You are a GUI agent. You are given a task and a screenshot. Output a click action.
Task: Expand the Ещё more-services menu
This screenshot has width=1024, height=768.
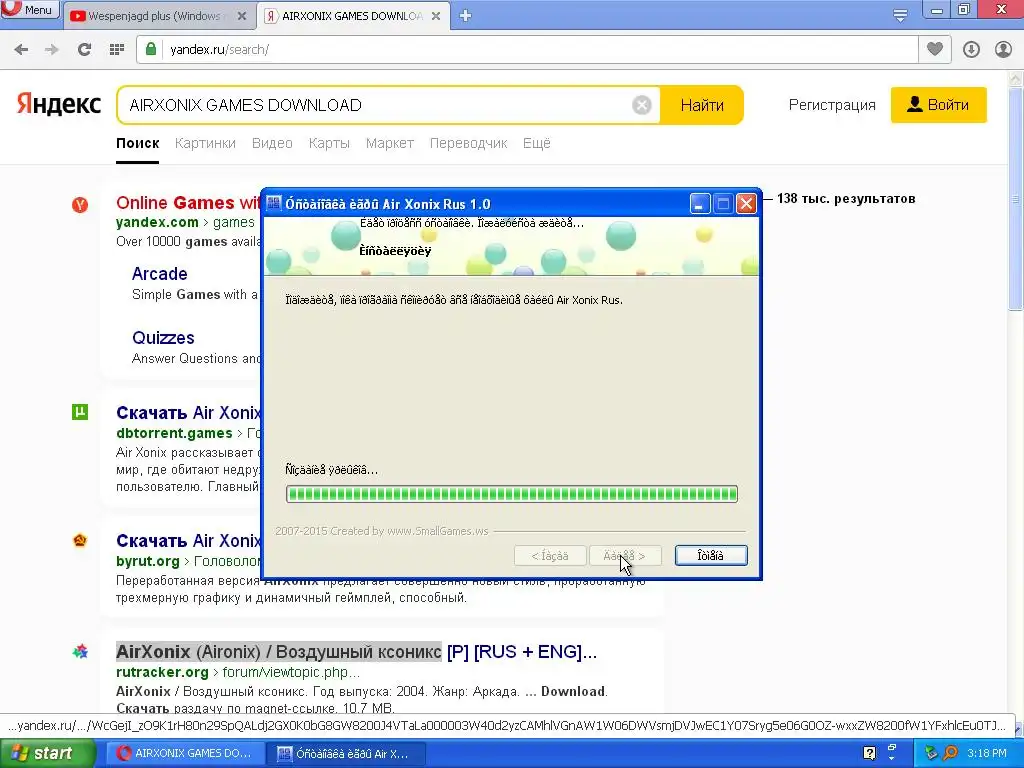click(537, 143)
